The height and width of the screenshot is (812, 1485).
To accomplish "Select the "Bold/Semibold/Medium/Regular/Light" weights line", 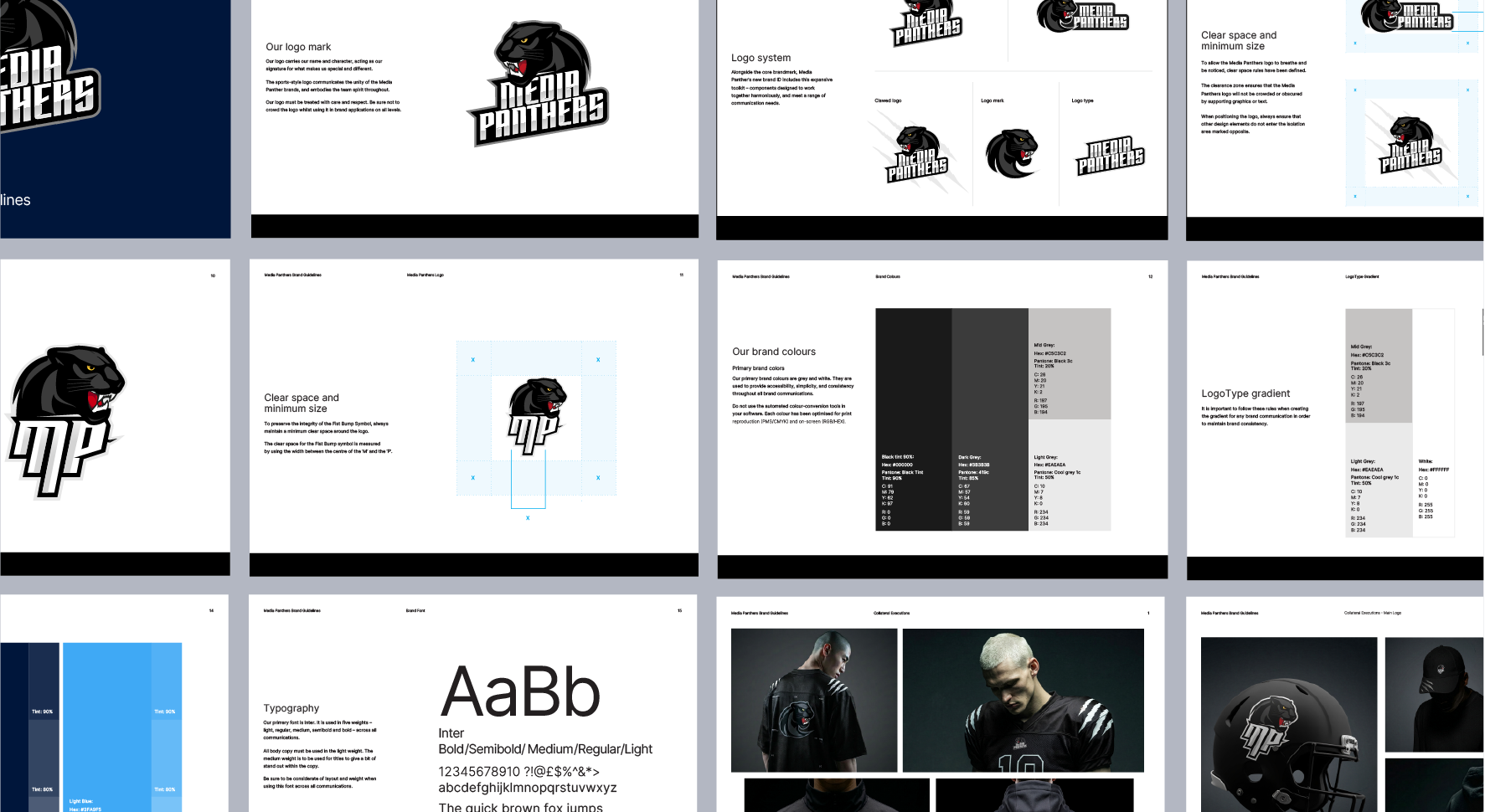I will [x=545, y=749].
